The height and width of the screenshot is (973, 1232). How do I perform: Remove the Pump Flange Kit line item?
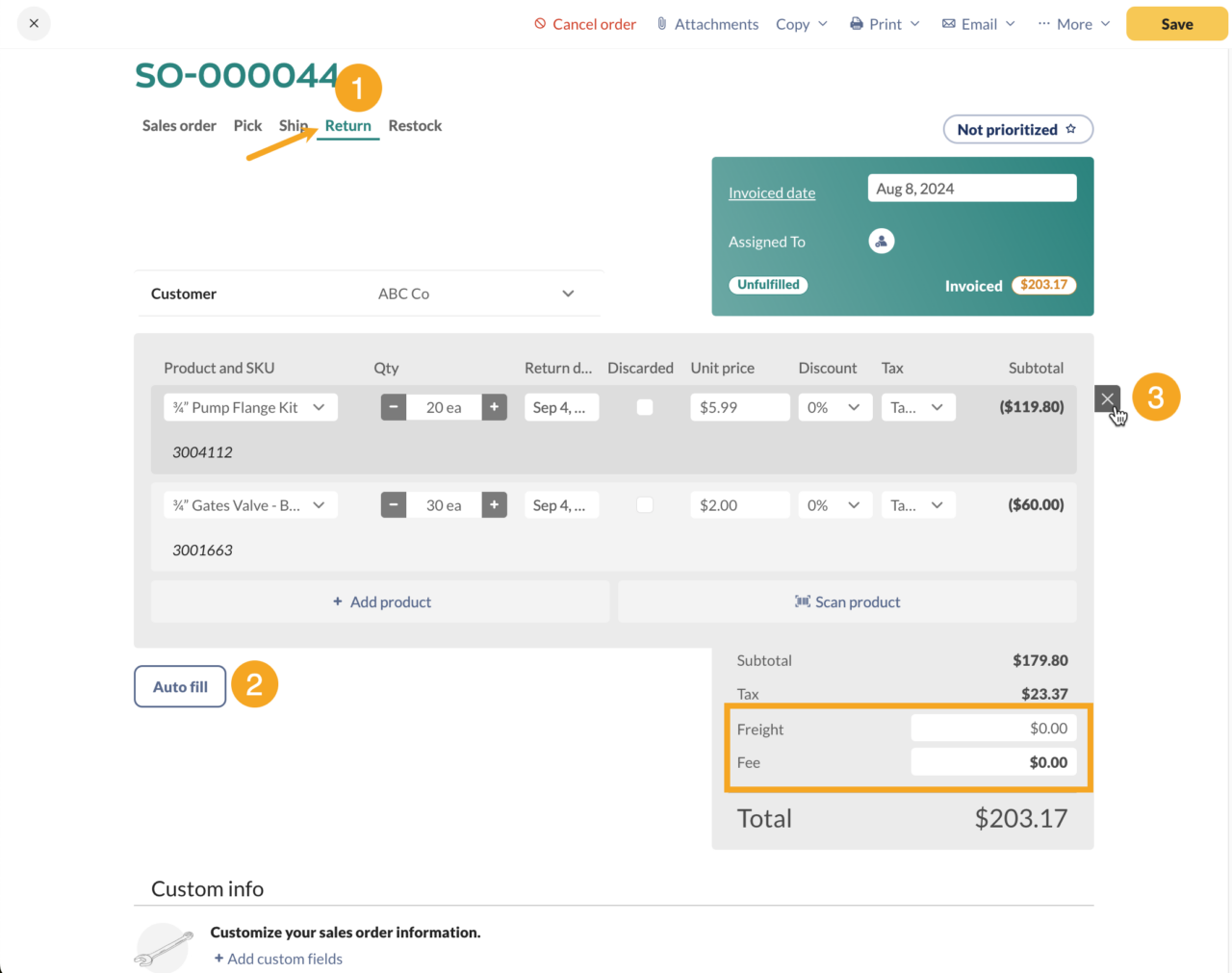(x=1107, y=397)
